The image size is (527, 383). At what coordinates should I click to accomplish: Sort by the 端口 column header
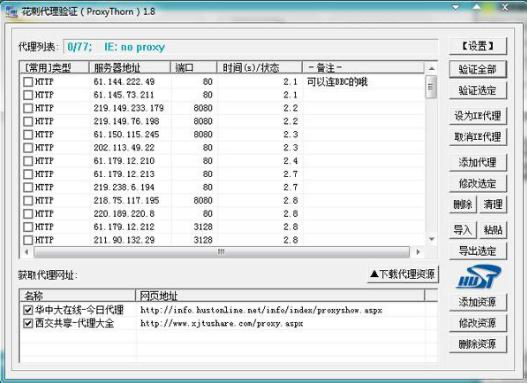[194, 68]
